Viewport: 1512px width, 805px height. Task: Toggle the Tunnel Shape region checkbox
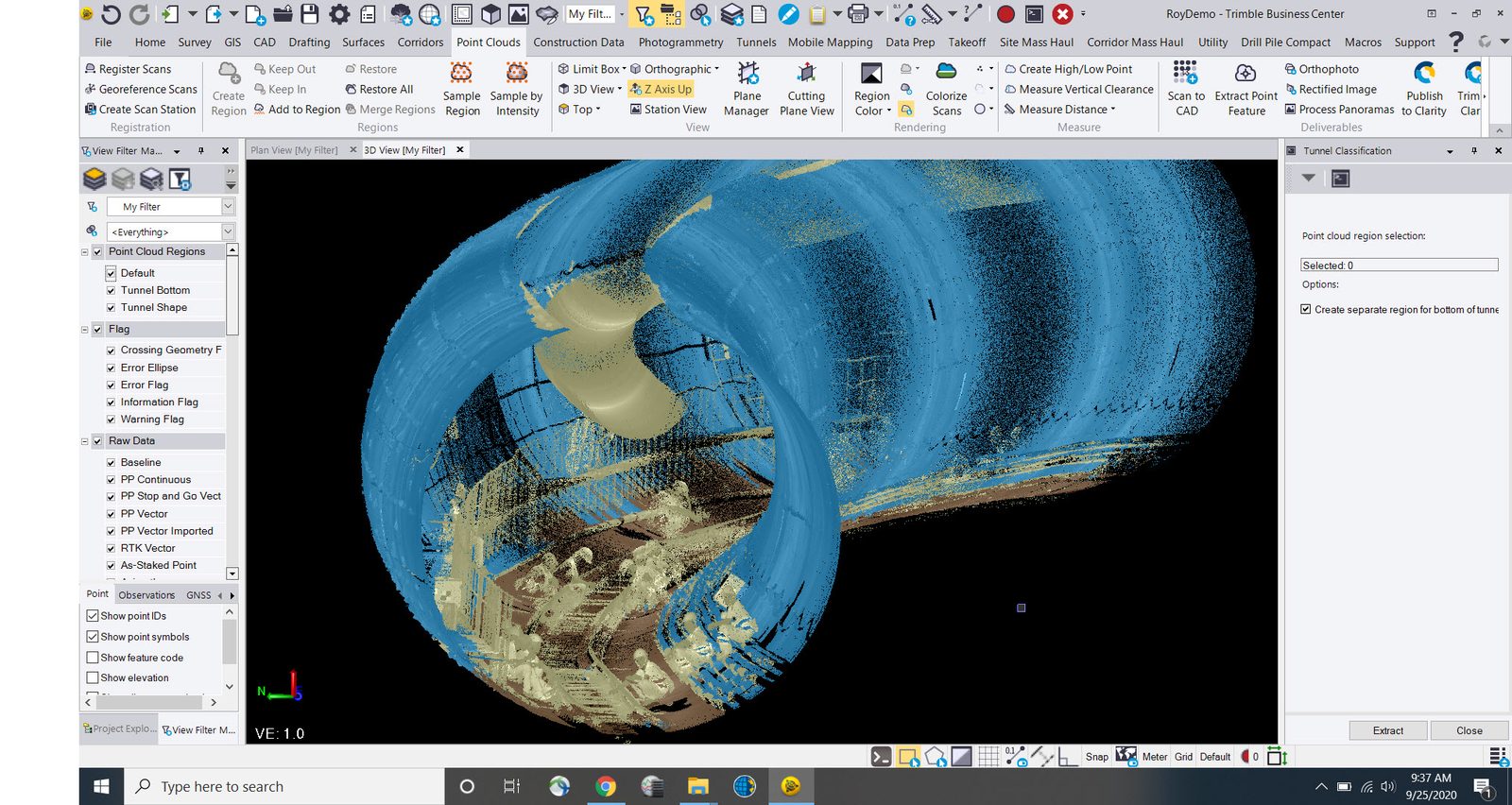[x=111, y=308]
